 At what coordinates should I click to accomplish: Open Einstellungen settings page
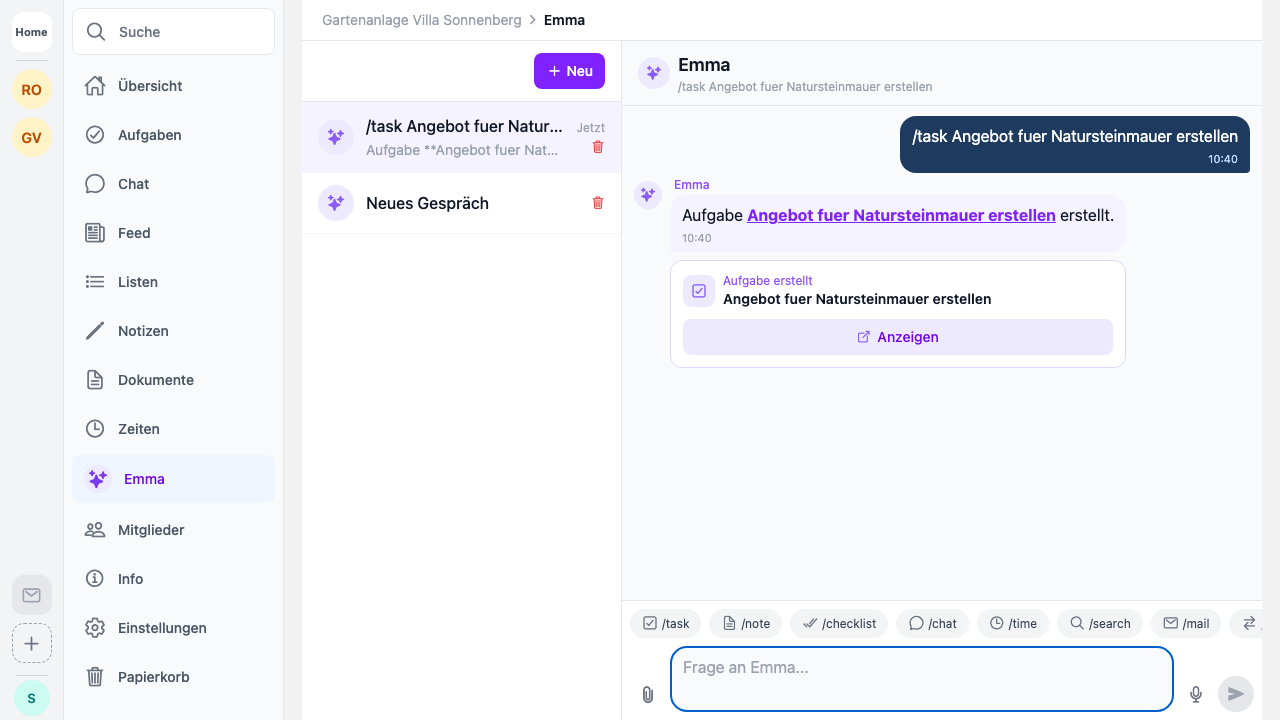(162, 628)
